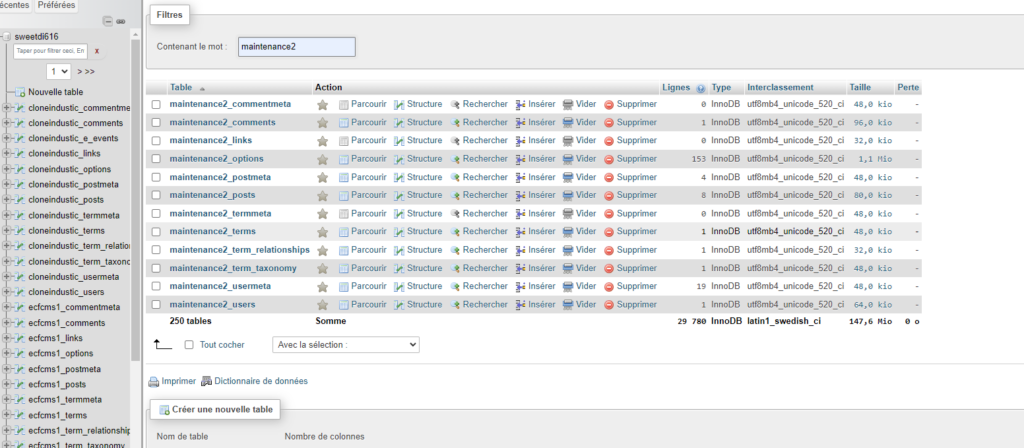The width and height of the screenshot is (1024, 448).
Task: Click favorite star for maintenance2_commentmeta table
Action: point(322,104)
